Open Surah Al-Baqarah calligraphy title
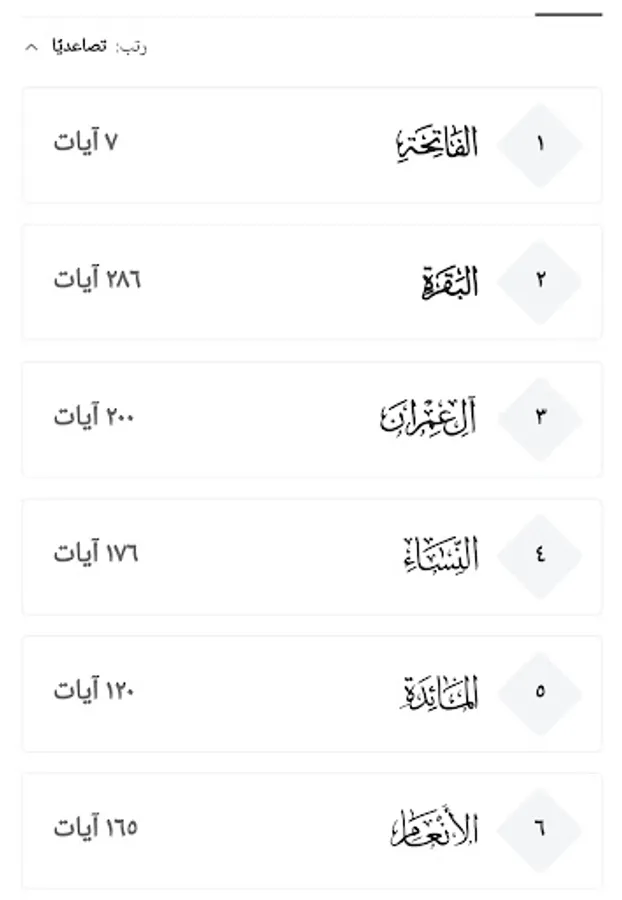 pyautogui.click(x=449, y=283)
